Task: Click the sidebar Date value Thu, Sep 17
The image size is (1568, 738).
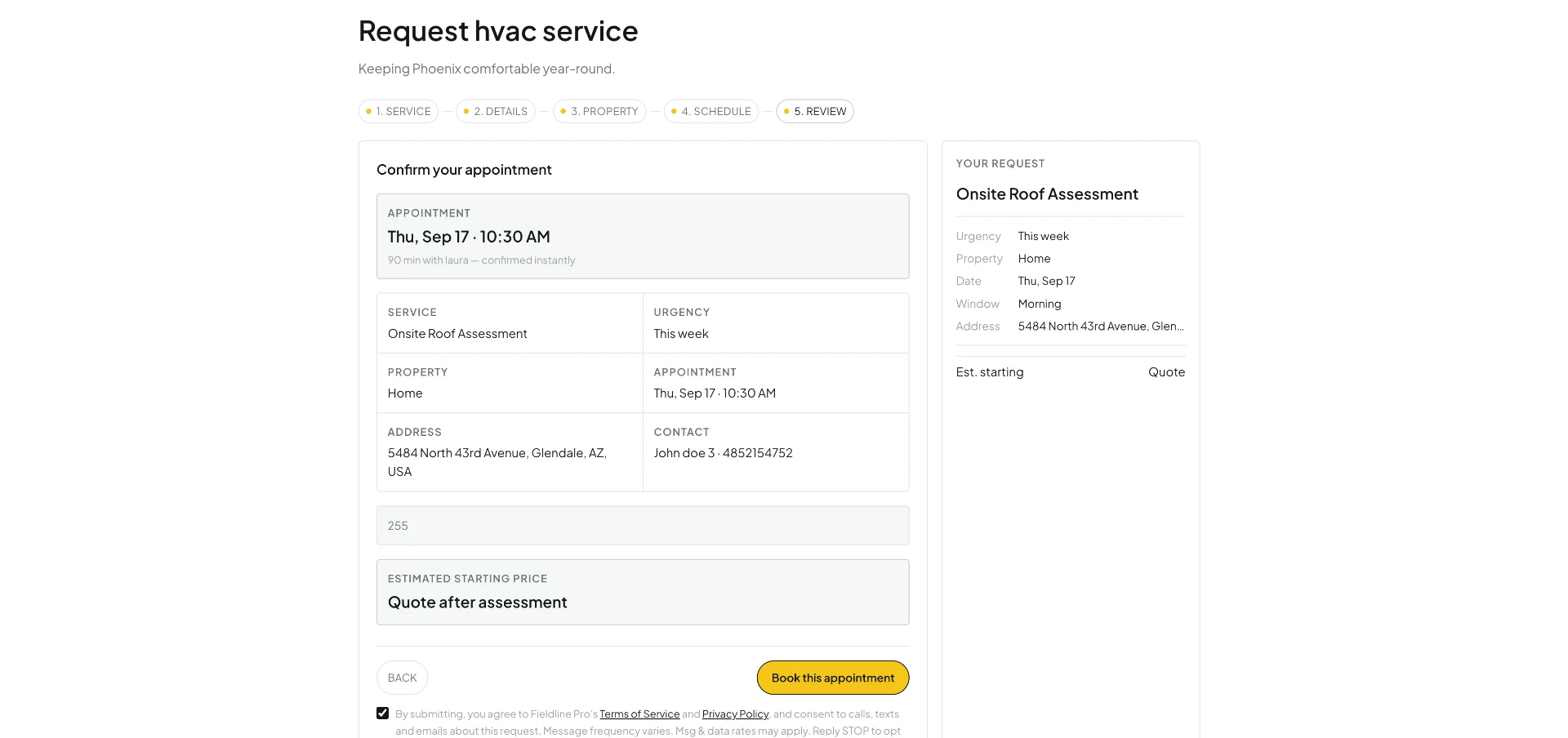Action: pos(1046,281)
